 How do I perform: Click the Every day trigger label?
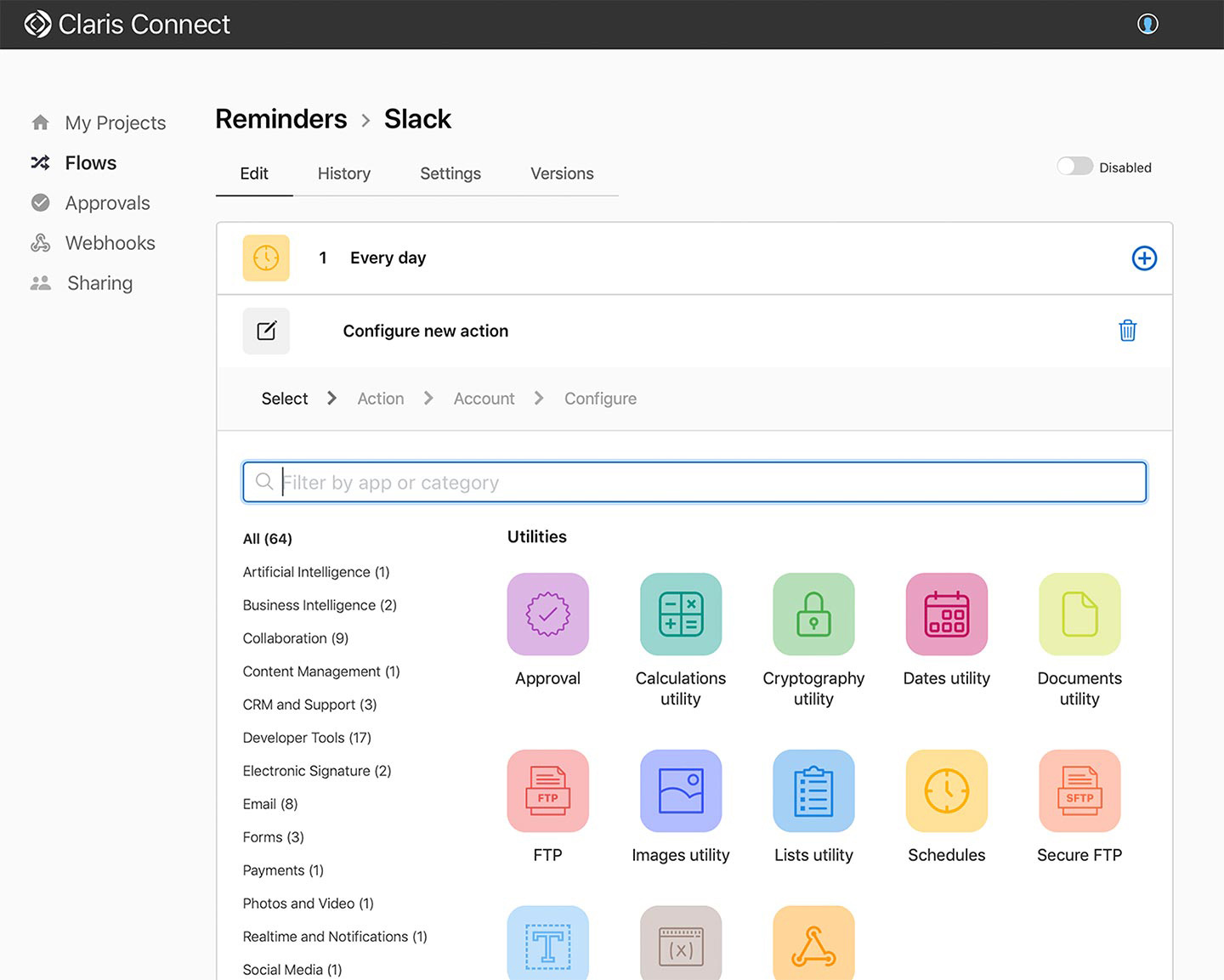coord(388,258)
